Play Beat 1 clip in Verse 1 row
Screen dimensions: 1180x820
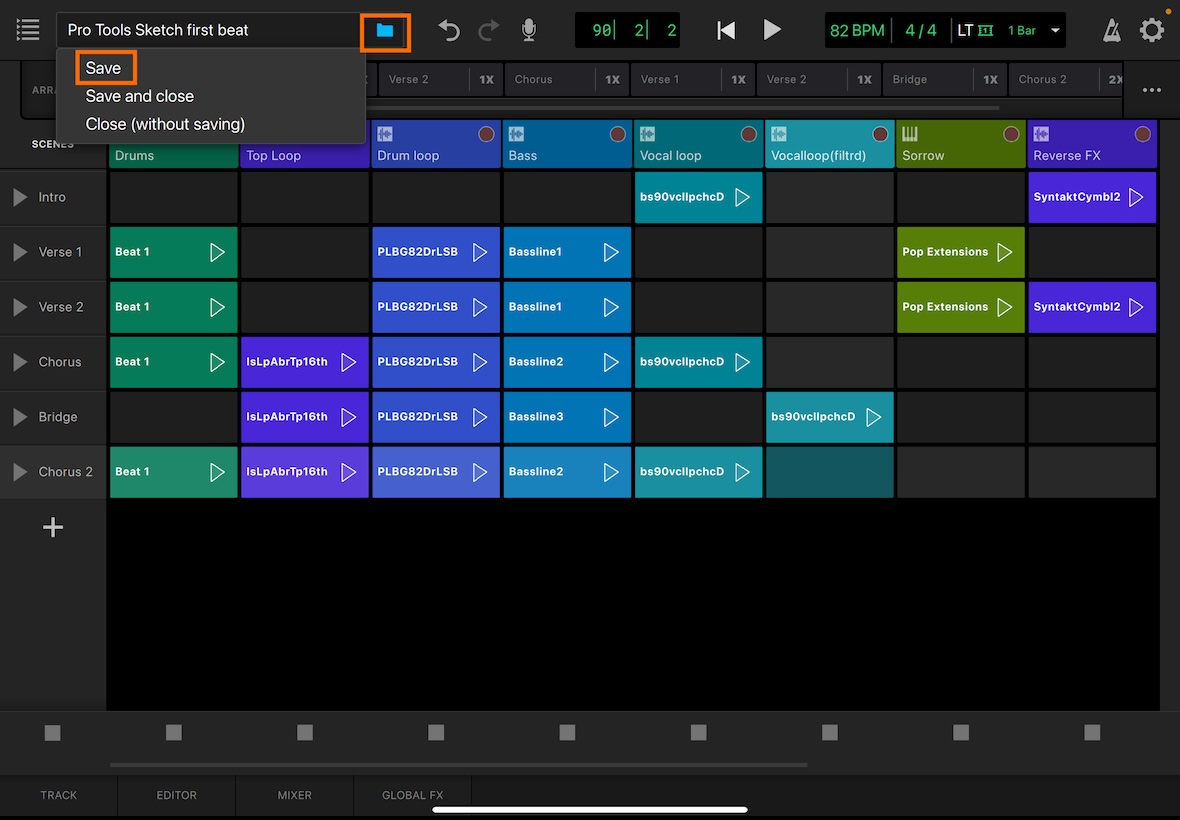[217, 252]
